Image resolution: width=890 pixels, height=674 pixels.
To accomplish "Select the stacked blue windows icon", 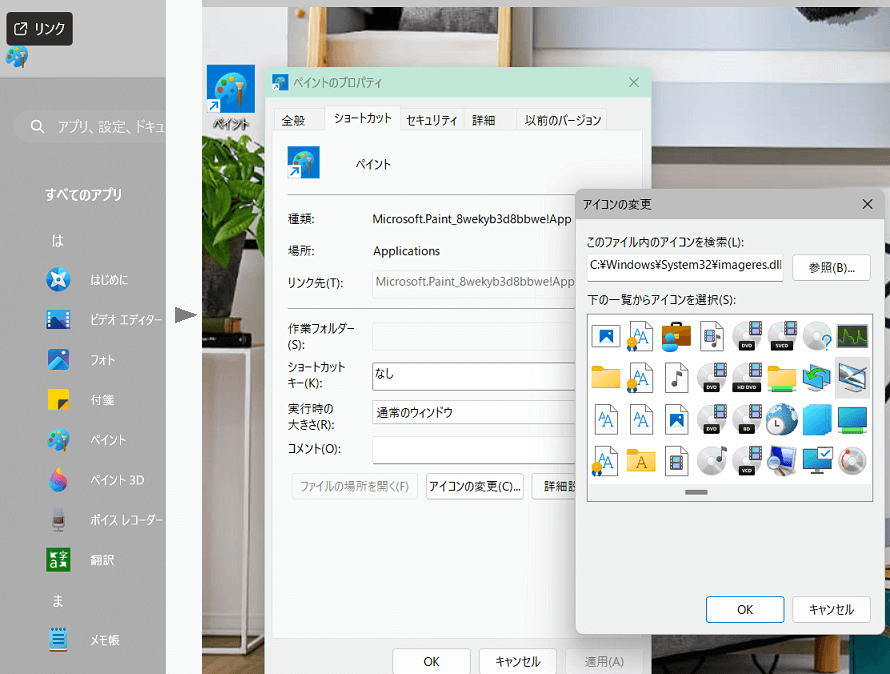I will point(817,420).
